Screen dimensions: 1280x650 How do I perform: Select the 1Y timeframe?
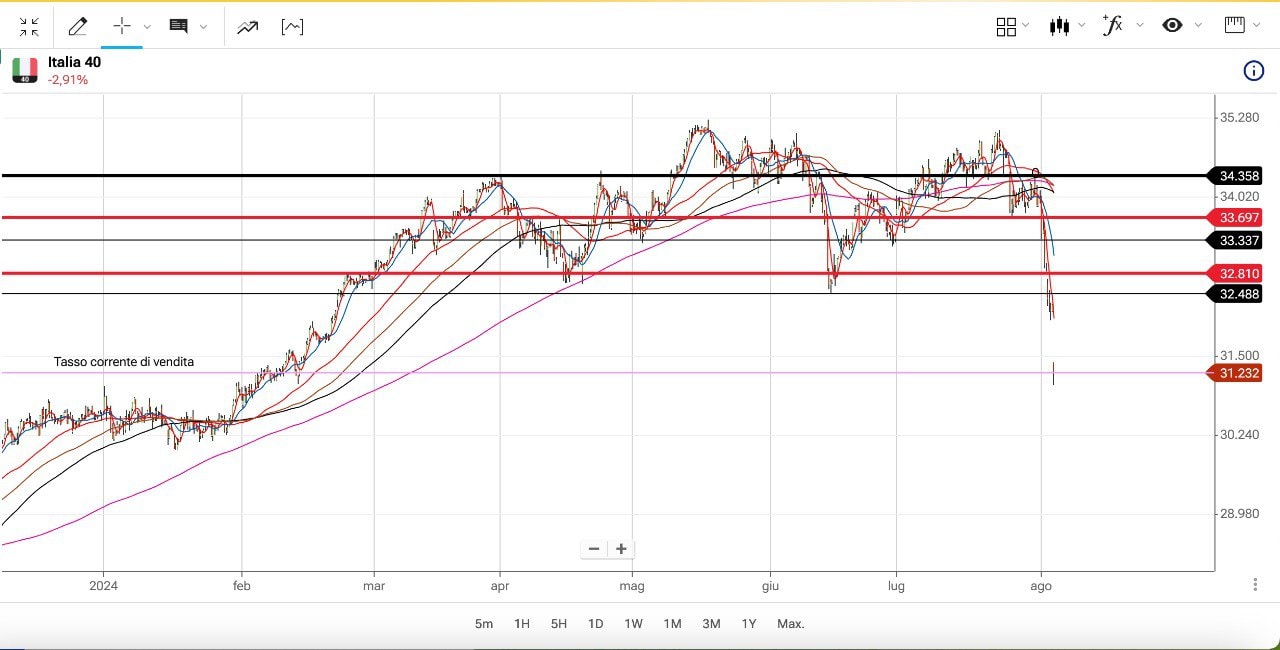tap(749, 624)
